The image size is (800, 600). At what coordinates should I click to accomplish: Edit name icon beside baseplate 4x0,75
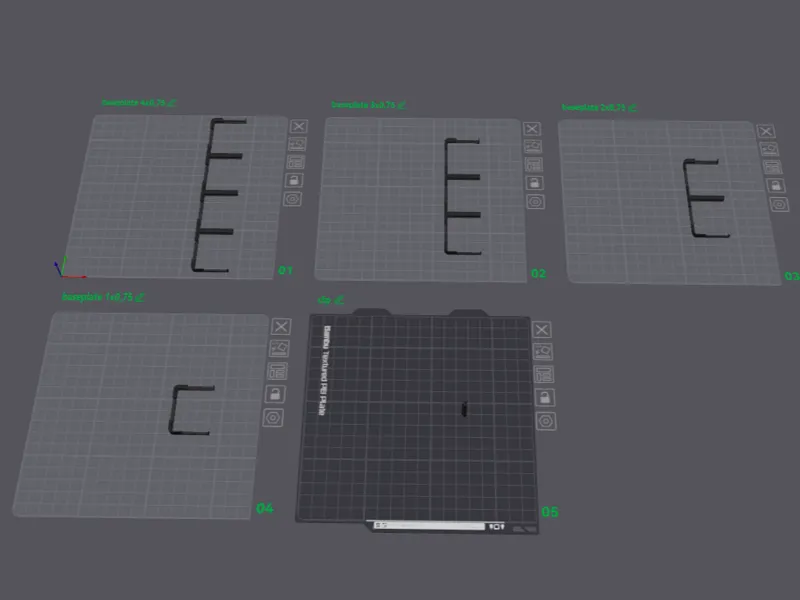pyautogui.click(x=172, y=103)
